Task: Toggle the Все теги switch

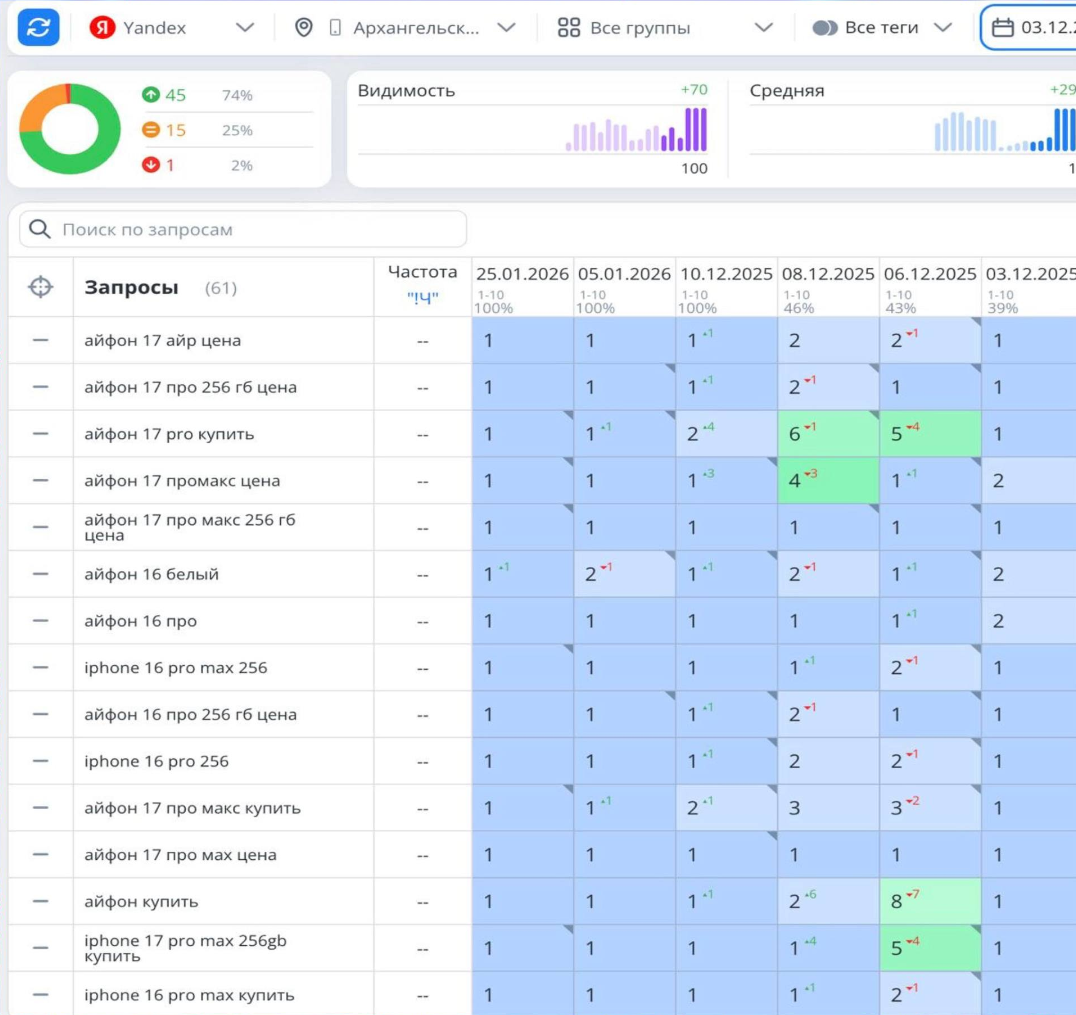Action: (824, 27)
